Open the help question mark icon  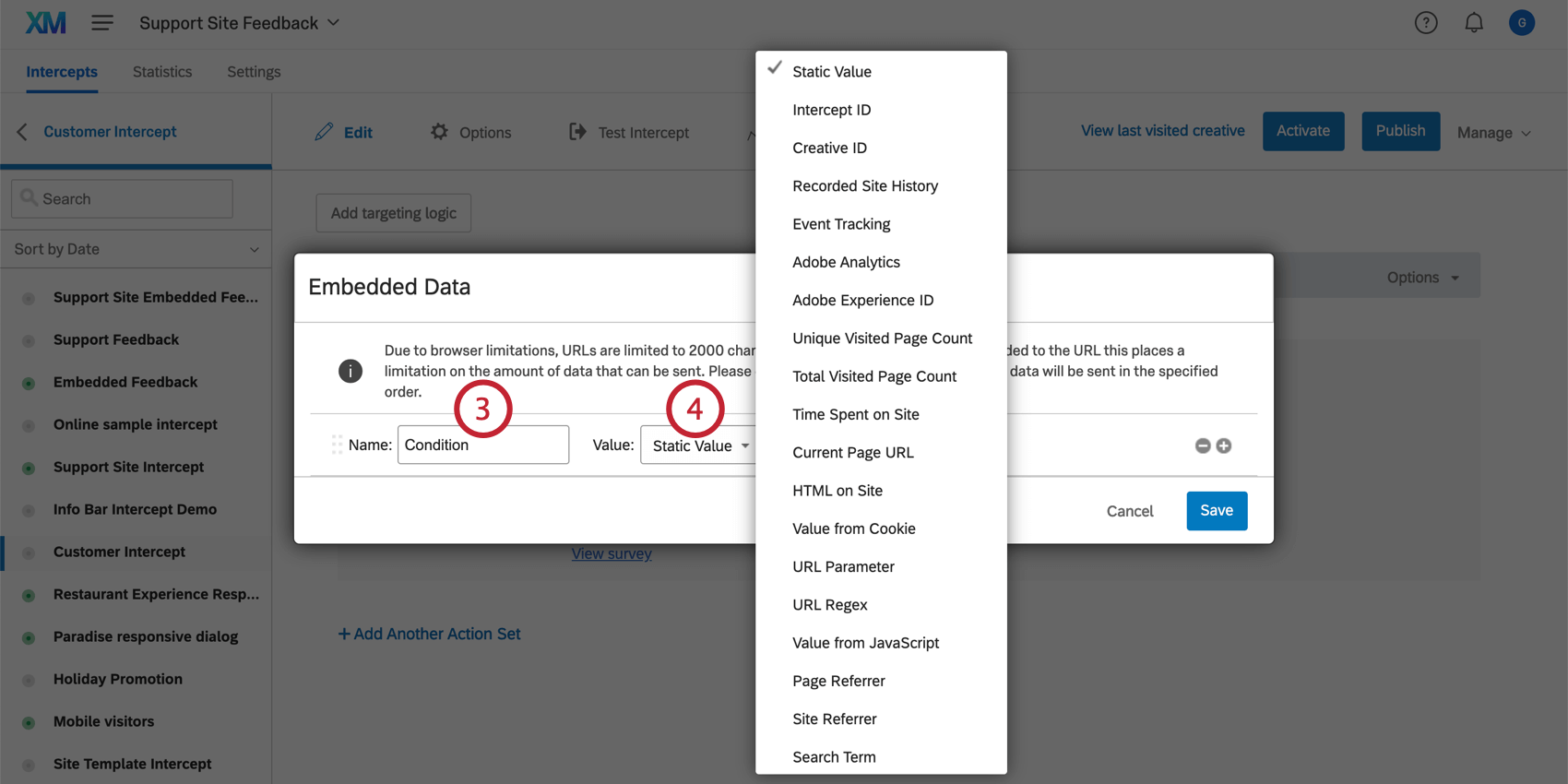[1426, 23]
